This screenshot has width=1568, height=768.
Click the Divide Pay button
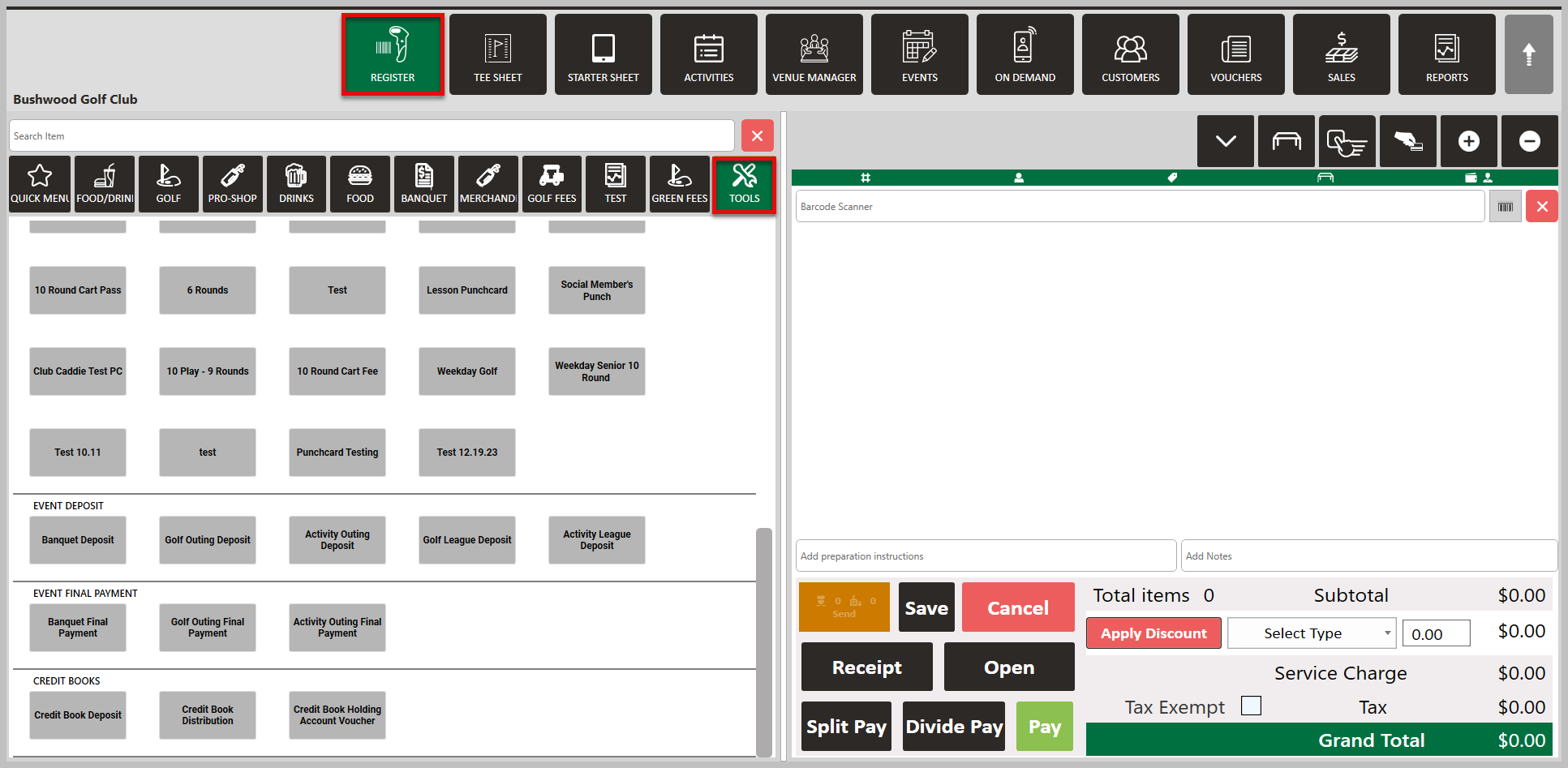click(954, 726)
